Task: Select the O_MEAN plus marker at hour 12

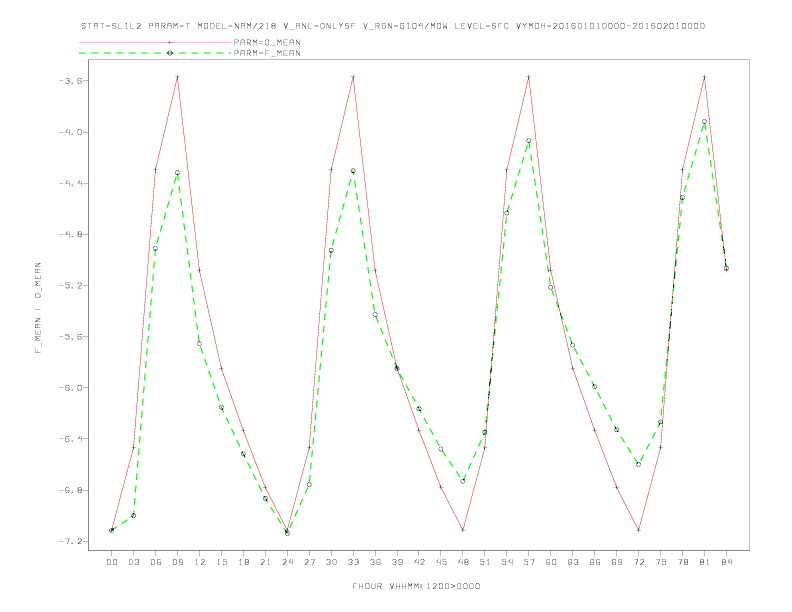Action: point(200,271)
